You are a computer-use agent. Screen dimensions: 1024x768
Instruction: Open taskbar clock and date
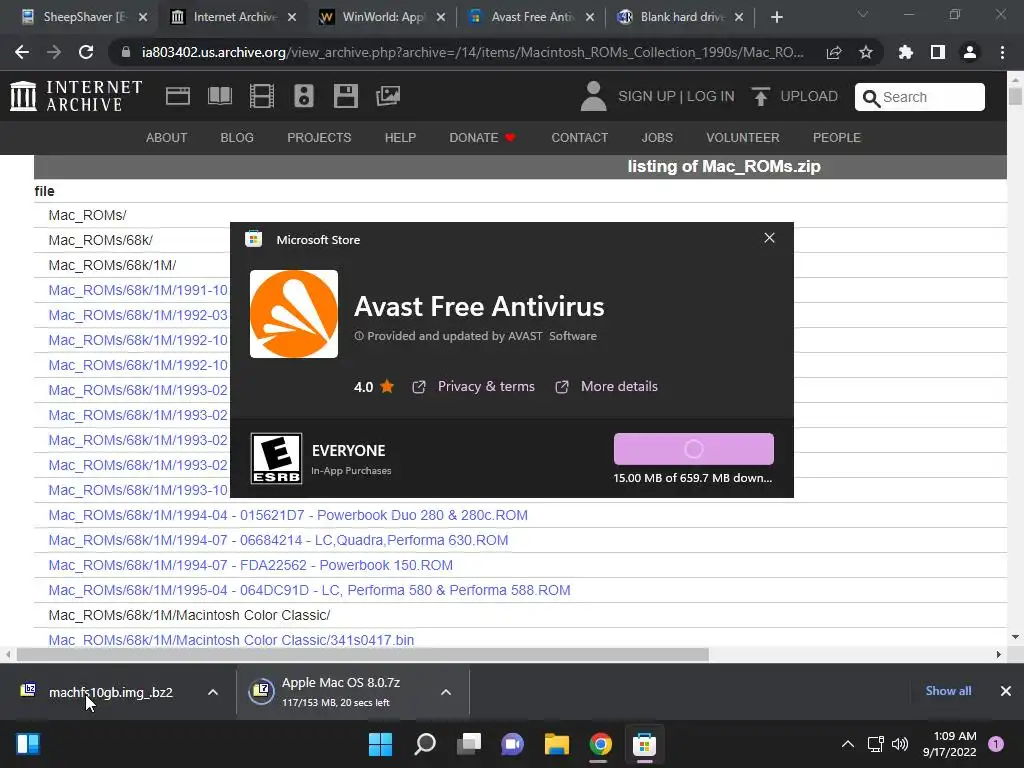coord(950,744)
